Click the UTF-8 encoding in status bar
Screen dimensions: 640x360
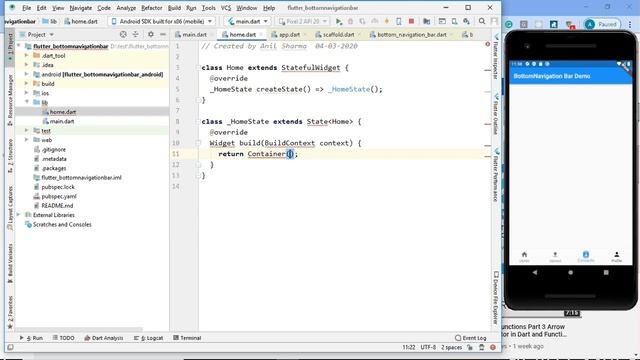[428, 347]
